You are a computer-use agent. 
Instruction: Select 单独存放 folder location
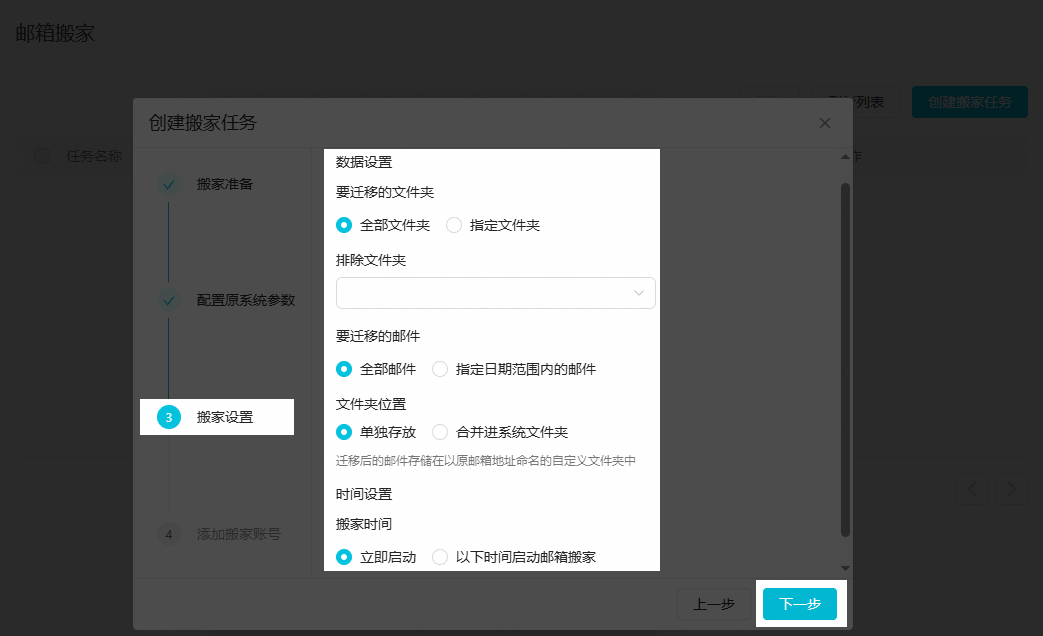coord(376,432)
